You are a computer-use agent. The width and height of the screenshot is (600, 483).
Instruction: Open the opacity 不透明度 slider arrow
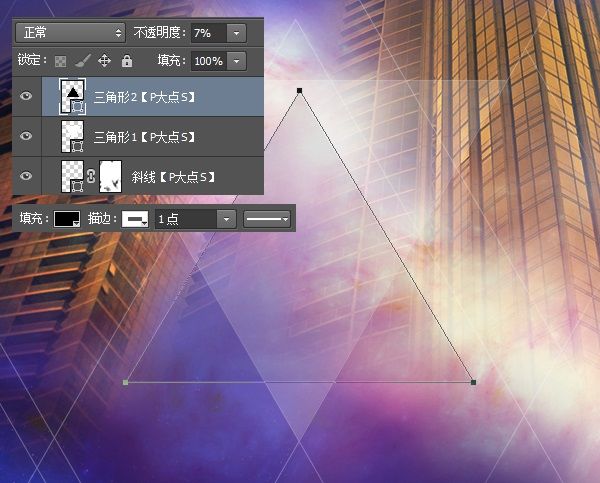tap(236, 33)
